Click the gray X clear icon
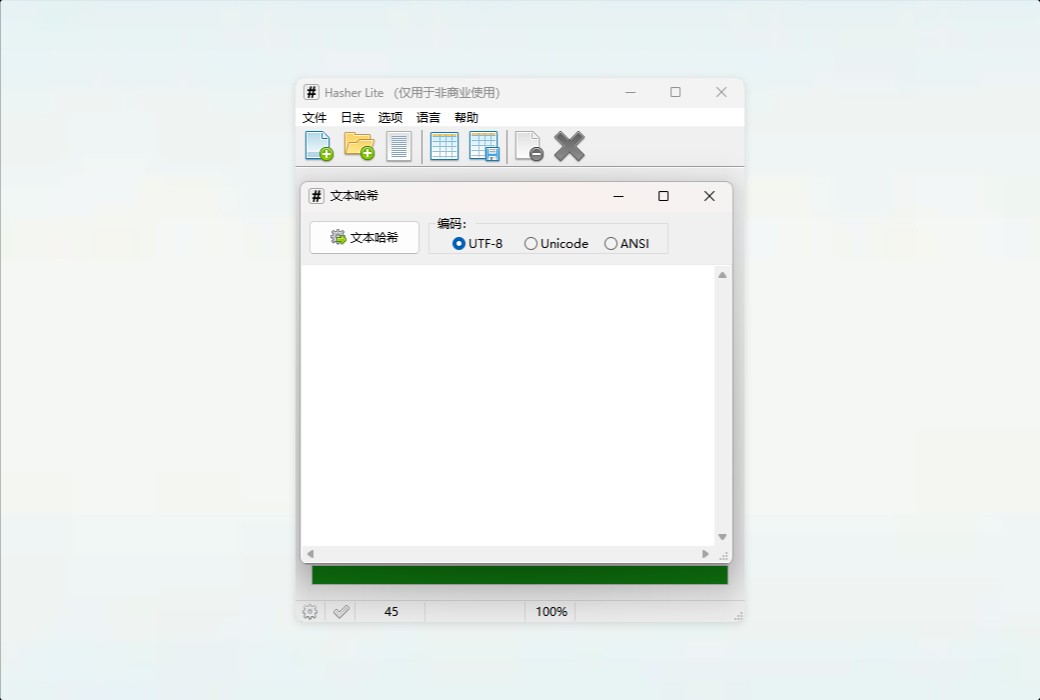1040x700 pixels. click(x=569, y=145)
